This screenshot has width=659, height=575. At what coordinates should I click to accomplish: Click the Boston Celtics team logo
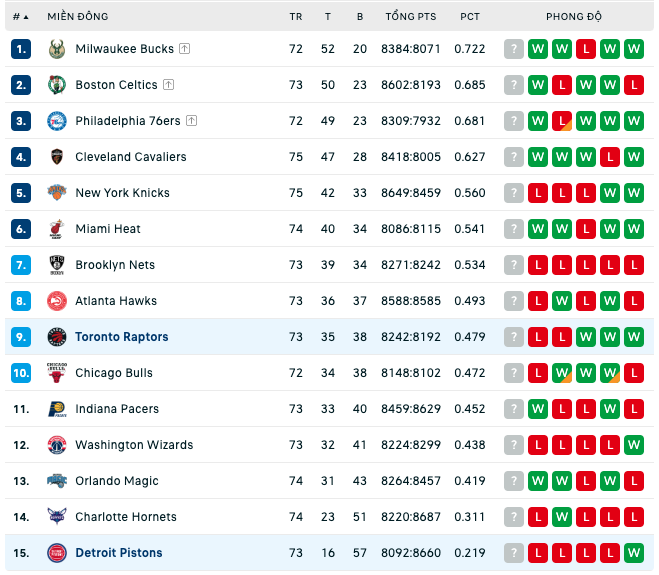click(57, 85)
